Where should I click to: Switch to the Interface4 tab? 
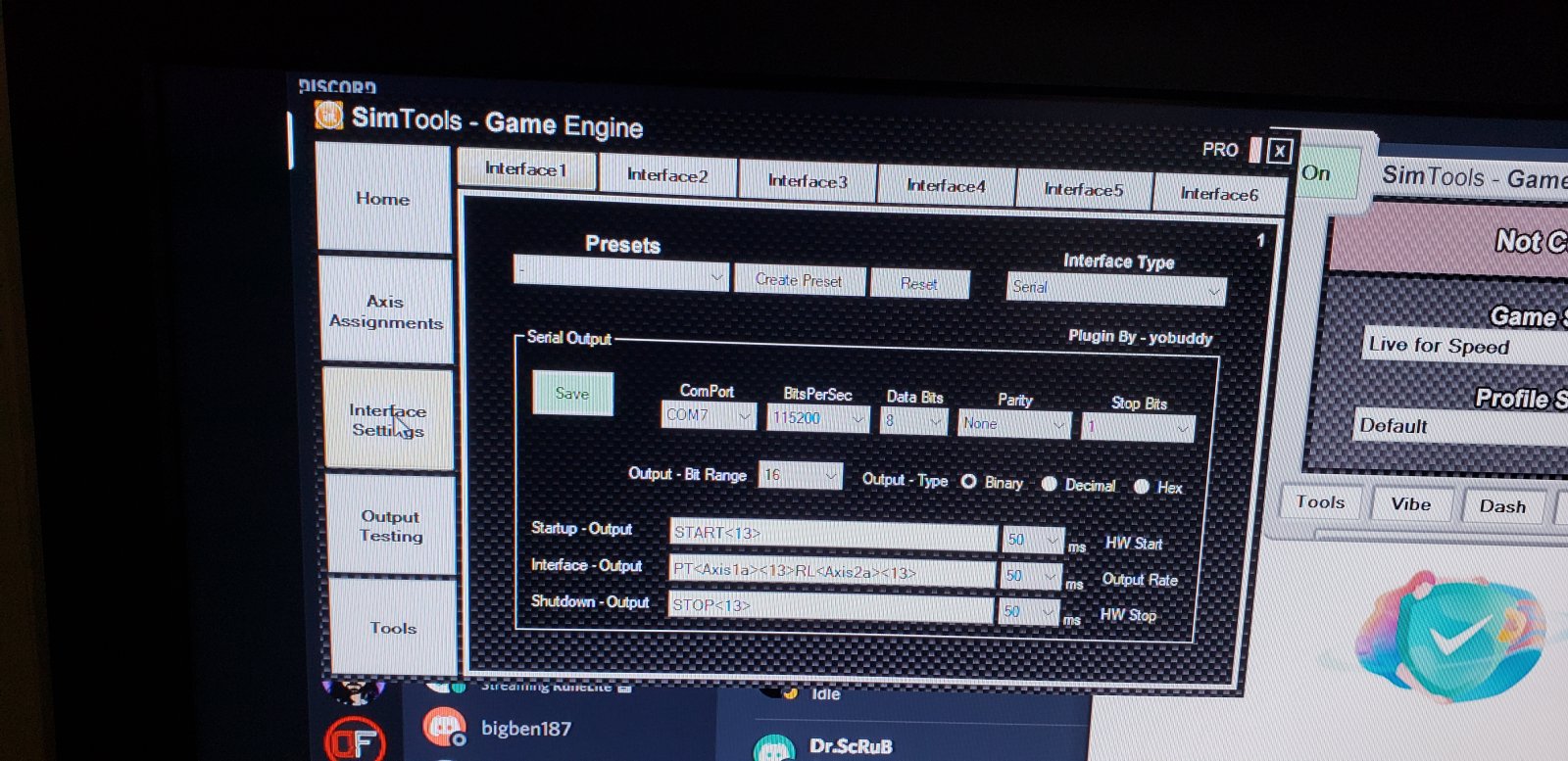(946, 186)
